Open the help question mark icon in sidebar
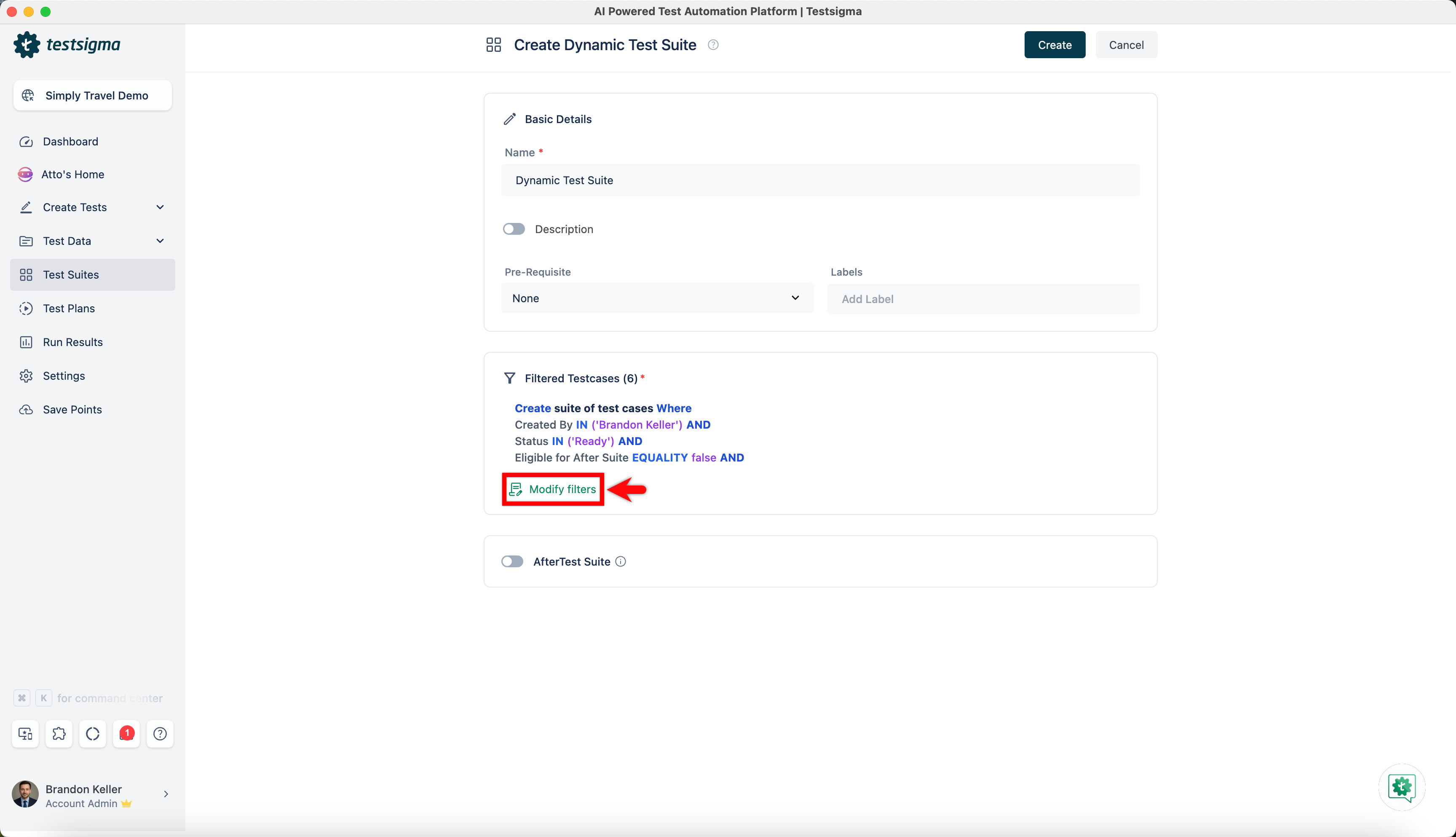Viewport: 1456px width, 837px height. click(160, 733)
